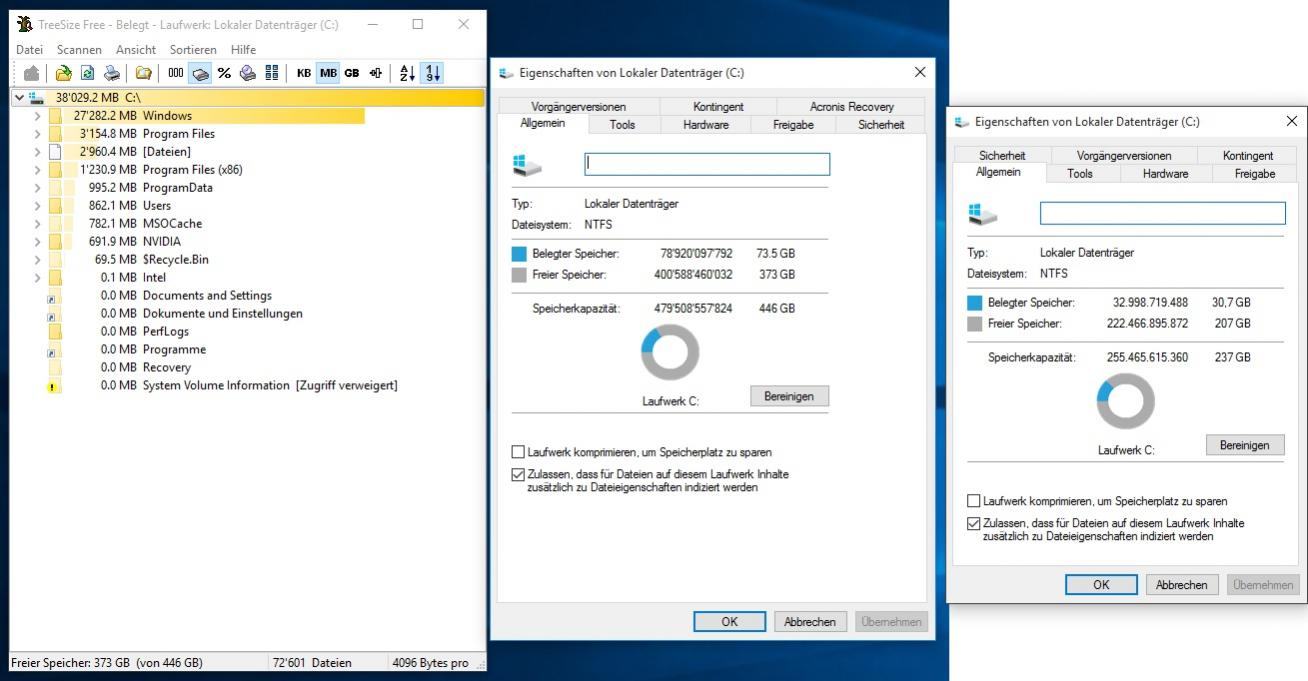This screenshot has height=681, width=1308.
Task: Click the automatic units toolbar icon
Action: [x=376, y=73]
